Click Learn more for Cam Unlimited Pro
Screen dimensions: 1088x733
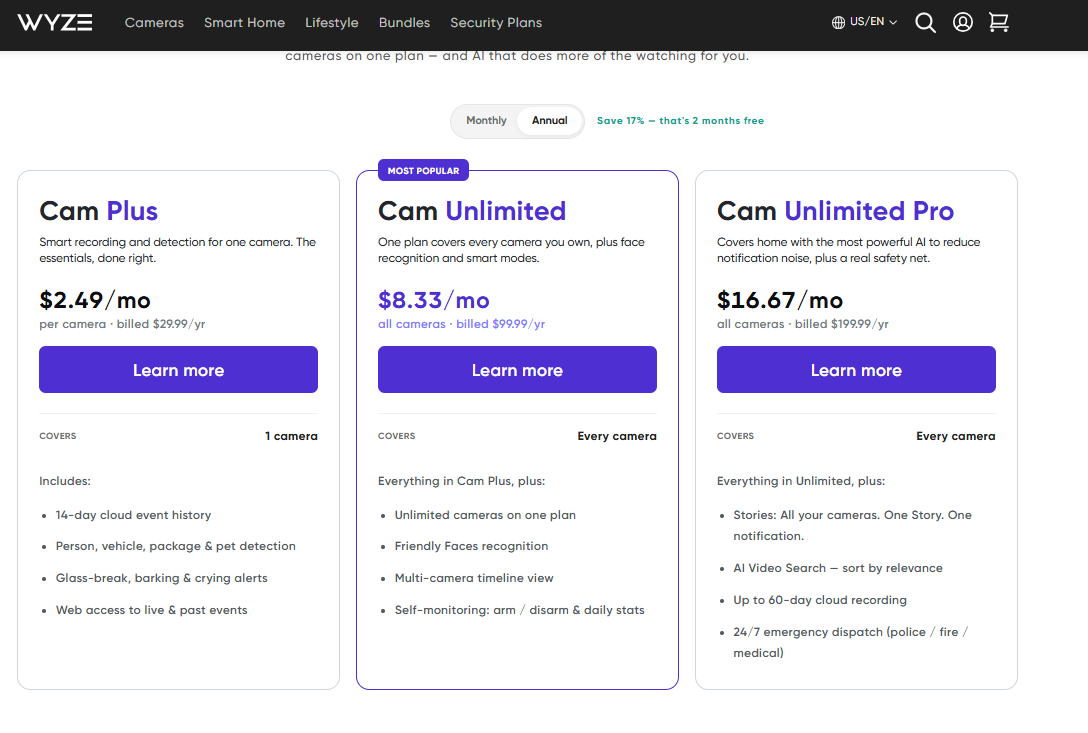[x=856, y=369]
